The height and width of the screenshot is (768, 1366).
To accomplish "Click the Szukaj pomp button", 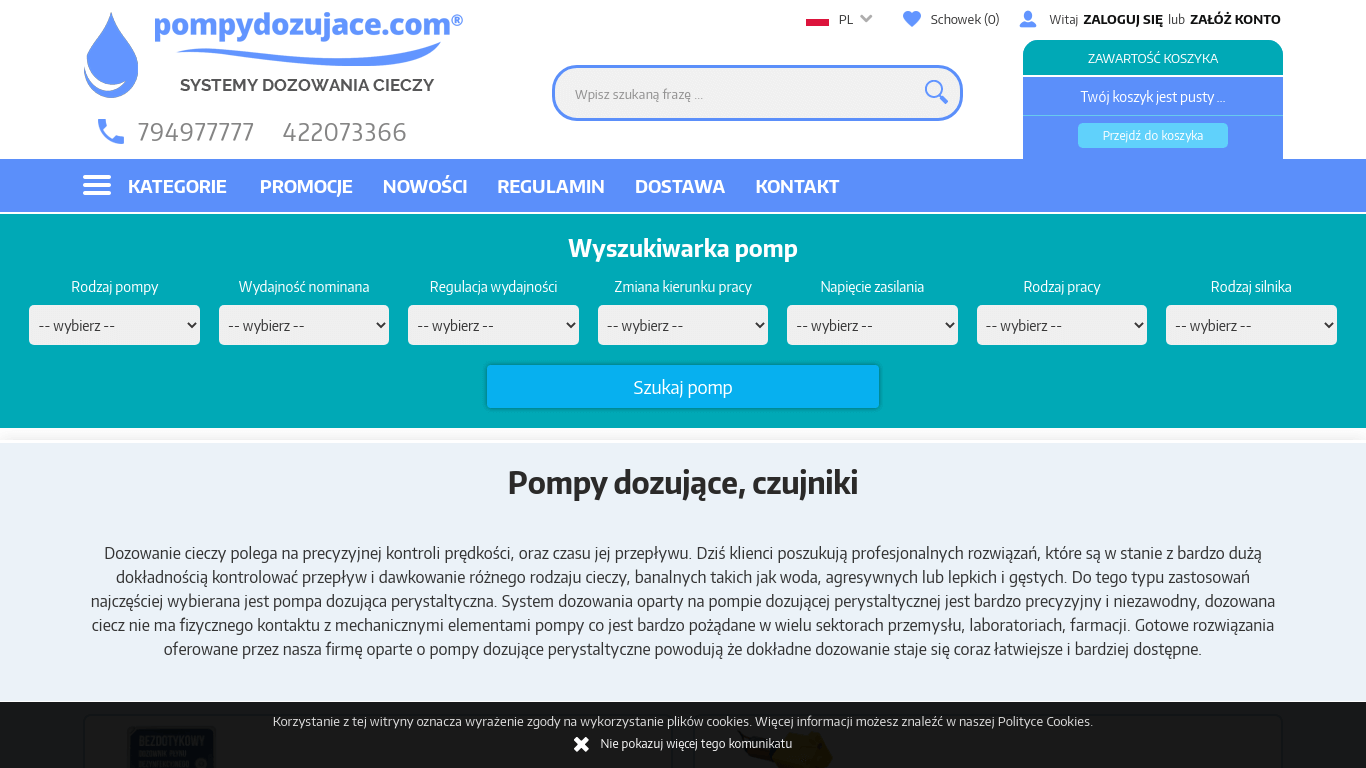I will coord(683,386).
